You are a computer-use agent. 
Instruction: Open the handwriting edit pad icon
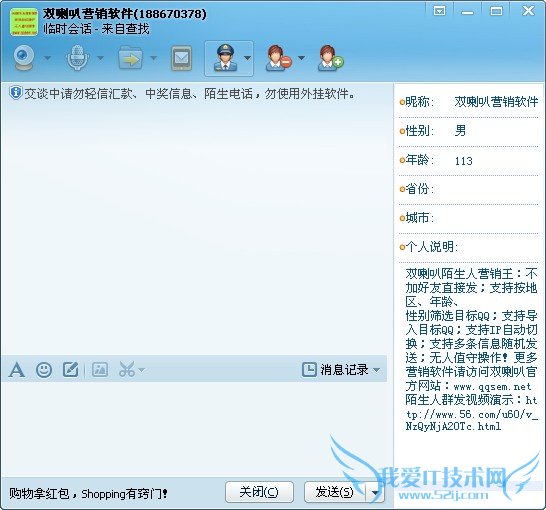[70, 369]
